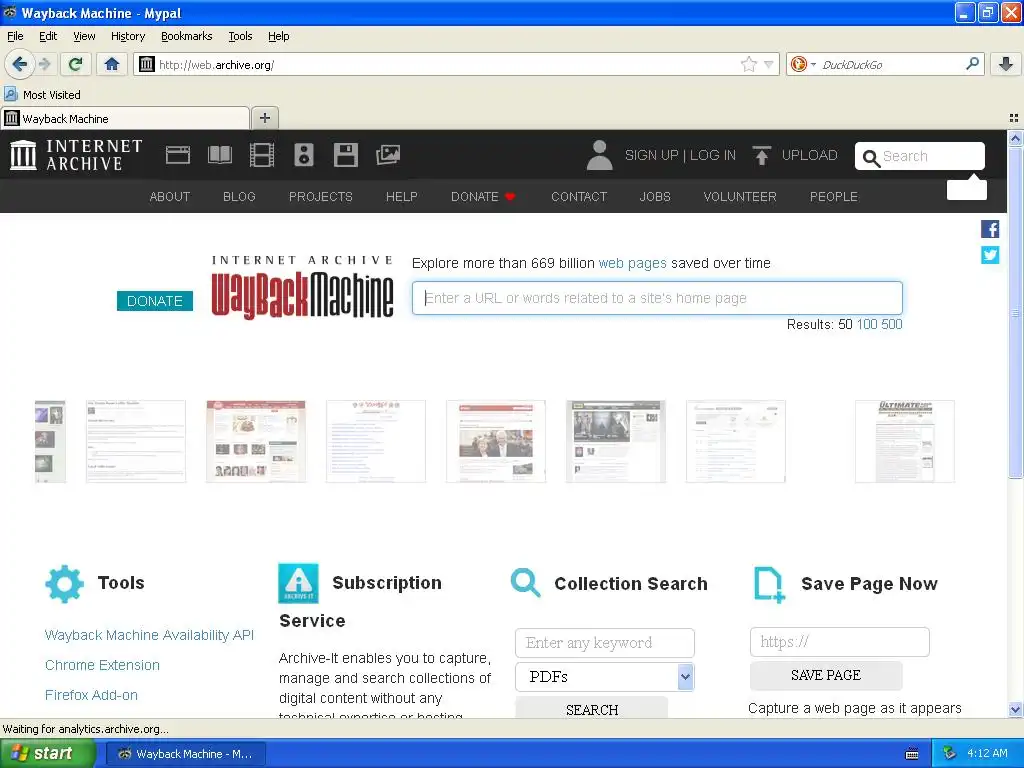Click the Save Page Now https:// field
The image size is (1024, 768).
coord(840,642)
